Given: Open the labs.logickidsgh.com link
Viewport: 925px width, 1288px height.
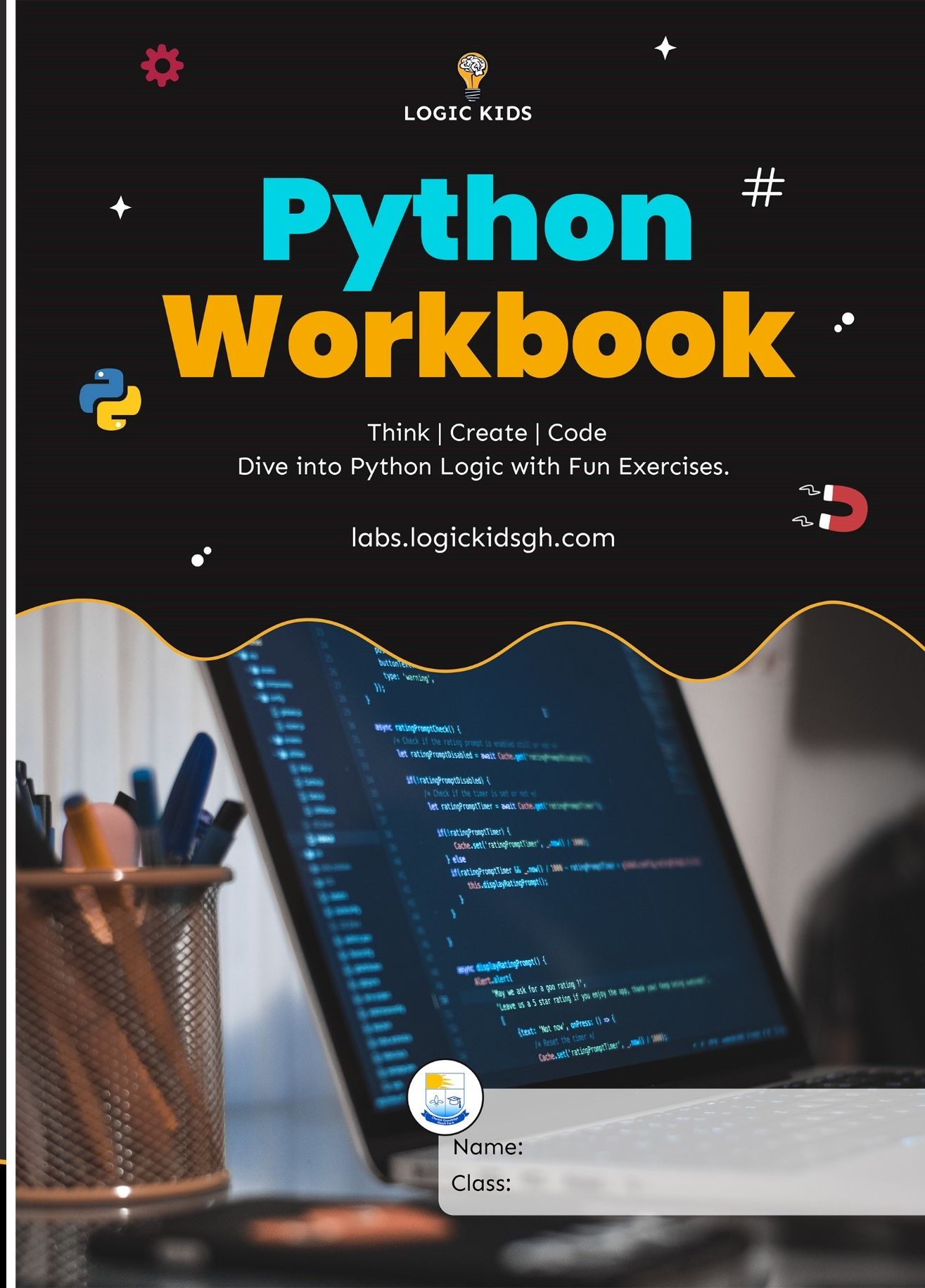Looking at the screenshot, I should pos(483,538).
